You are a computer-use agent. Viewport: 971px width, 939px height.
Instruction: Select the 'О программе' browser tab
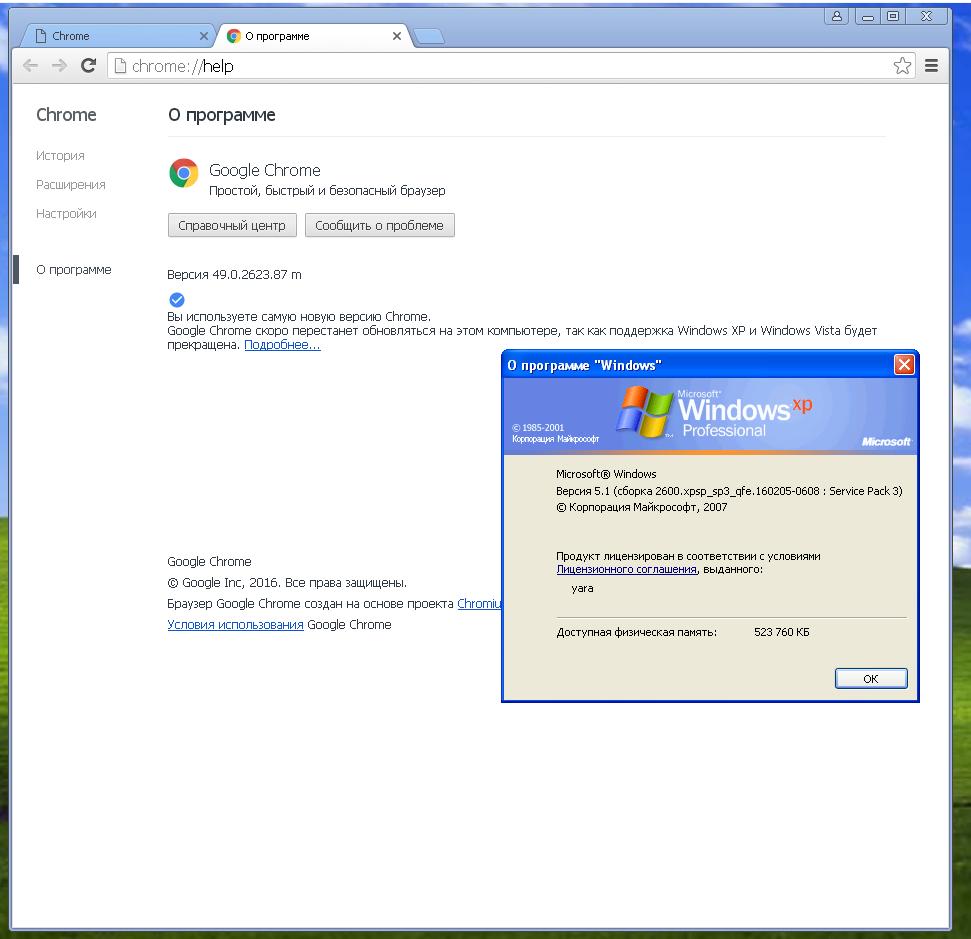[x=300, y=36]
